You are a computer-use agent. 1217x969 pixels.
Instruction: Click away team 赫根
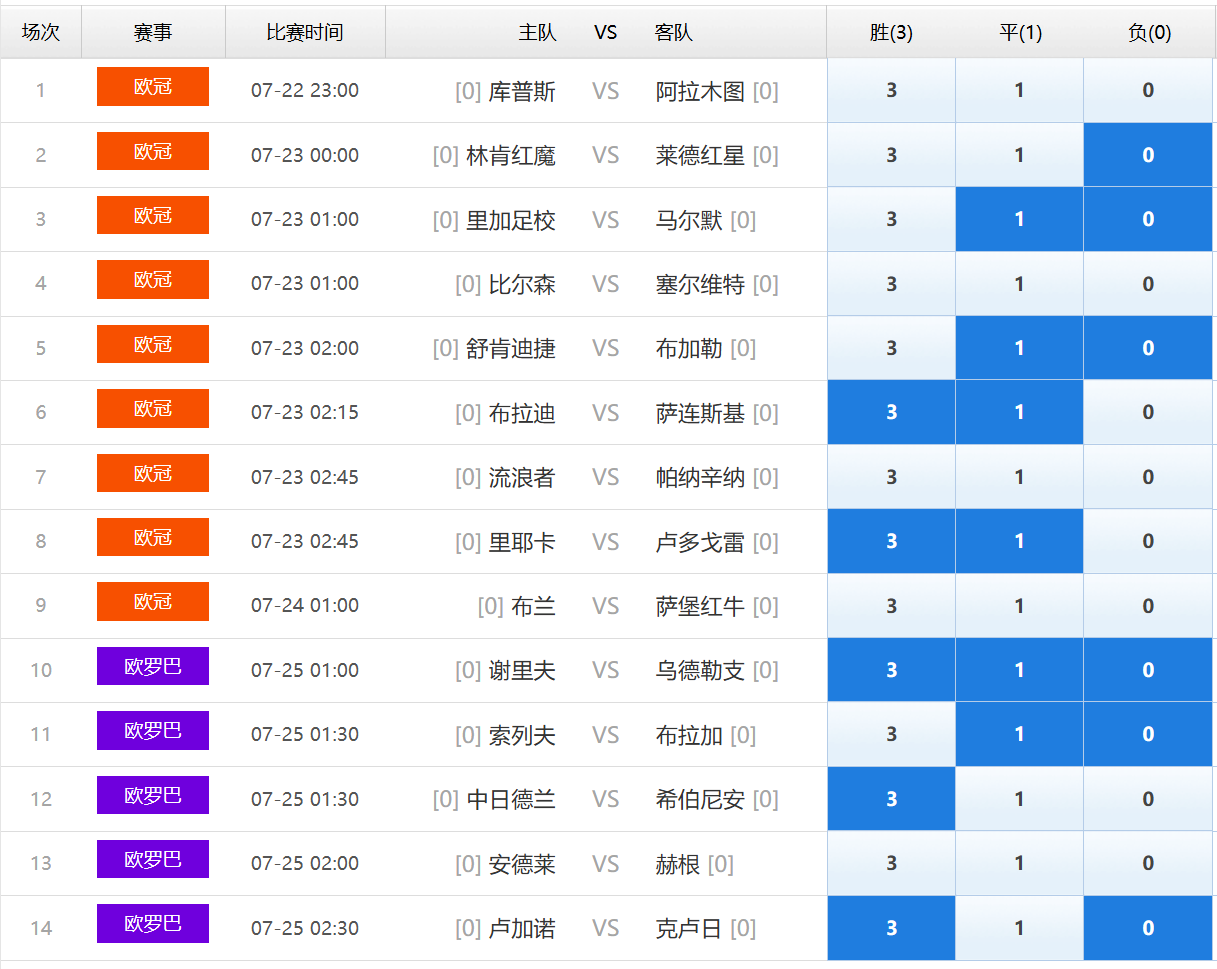(x=678, y=865)
